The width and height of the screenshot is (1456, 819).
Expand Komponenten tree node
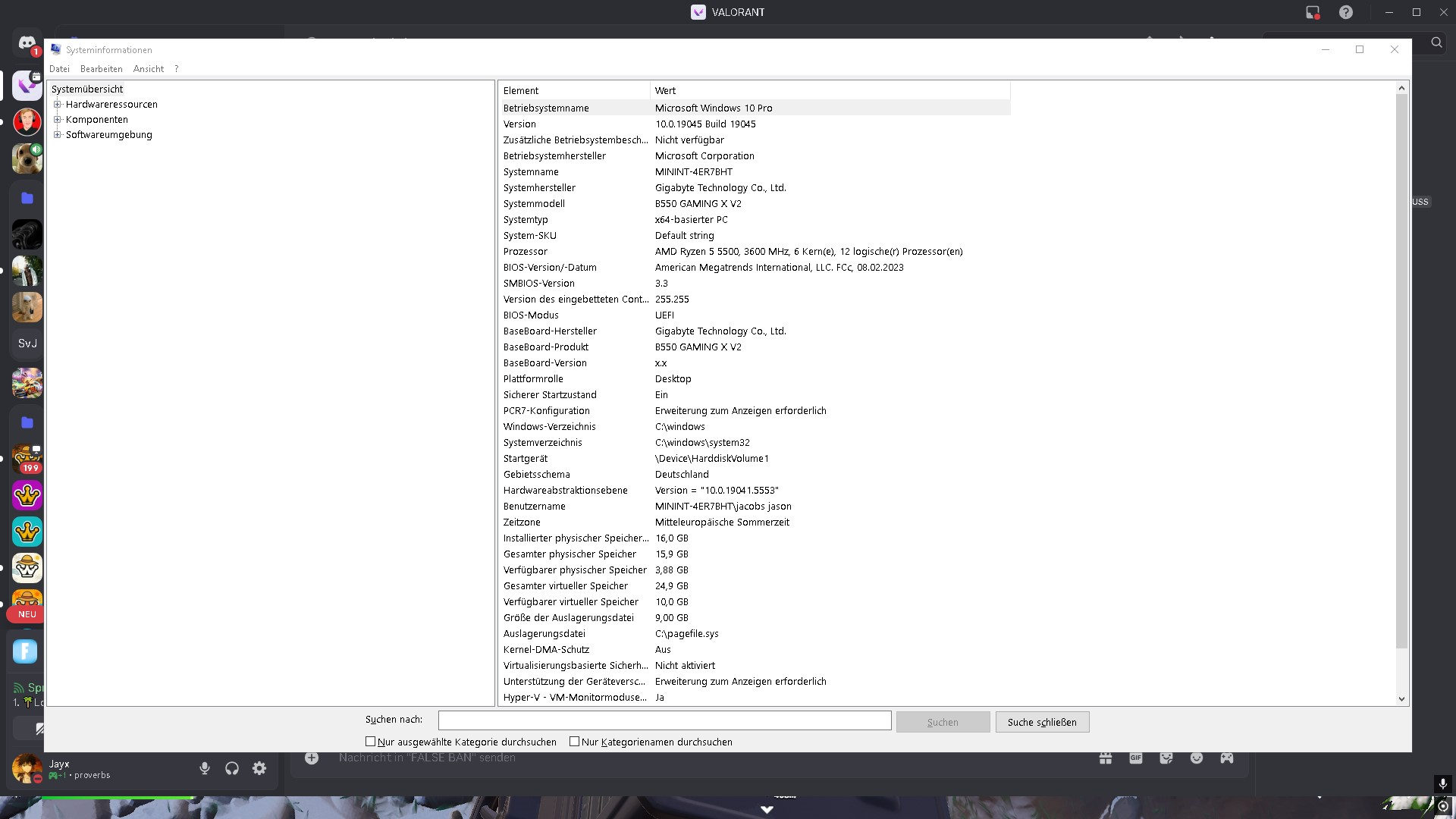tap(57, 120)
